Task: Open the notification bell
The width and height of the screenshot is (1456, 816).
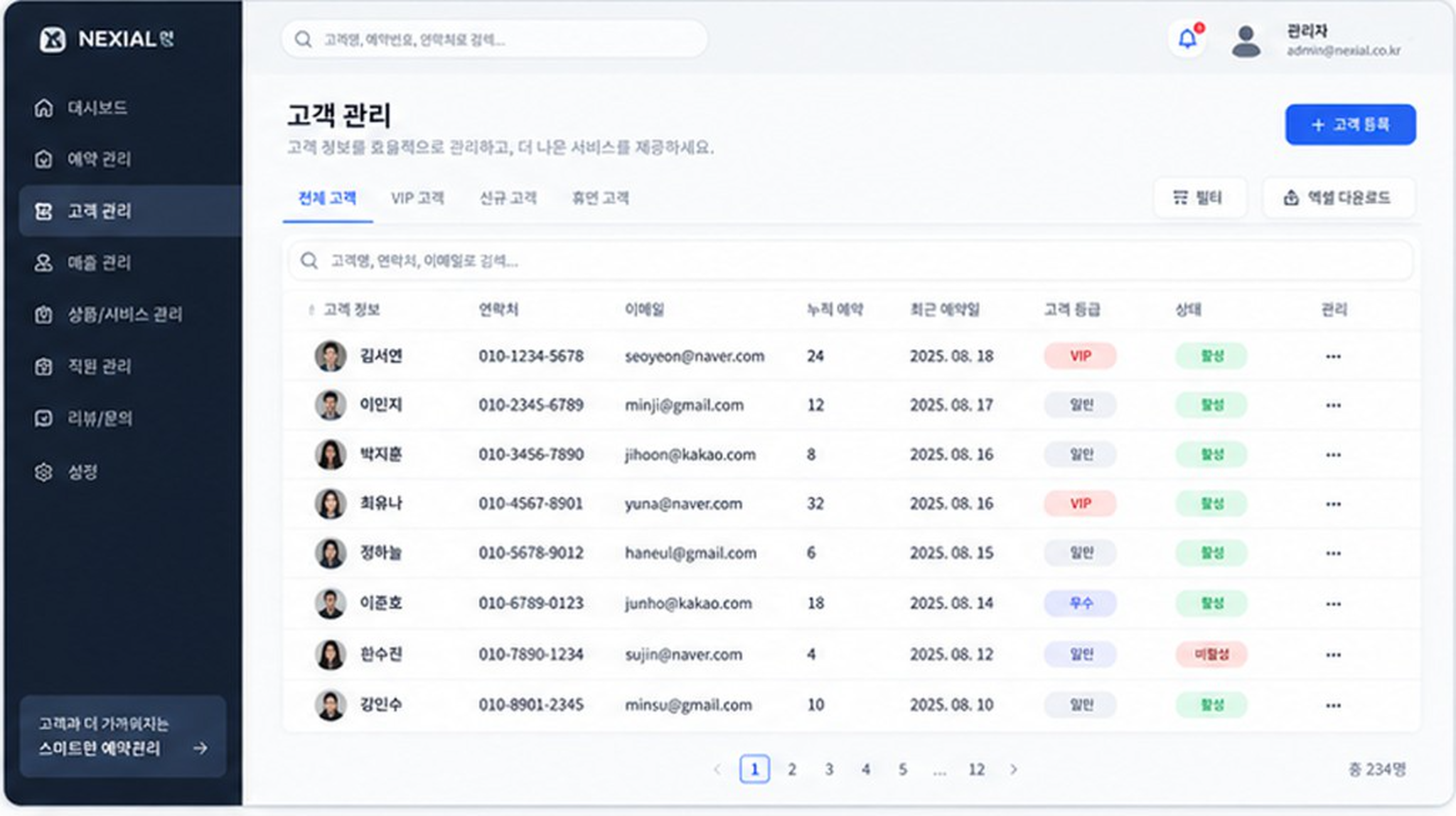Action: pos(1187,38)
